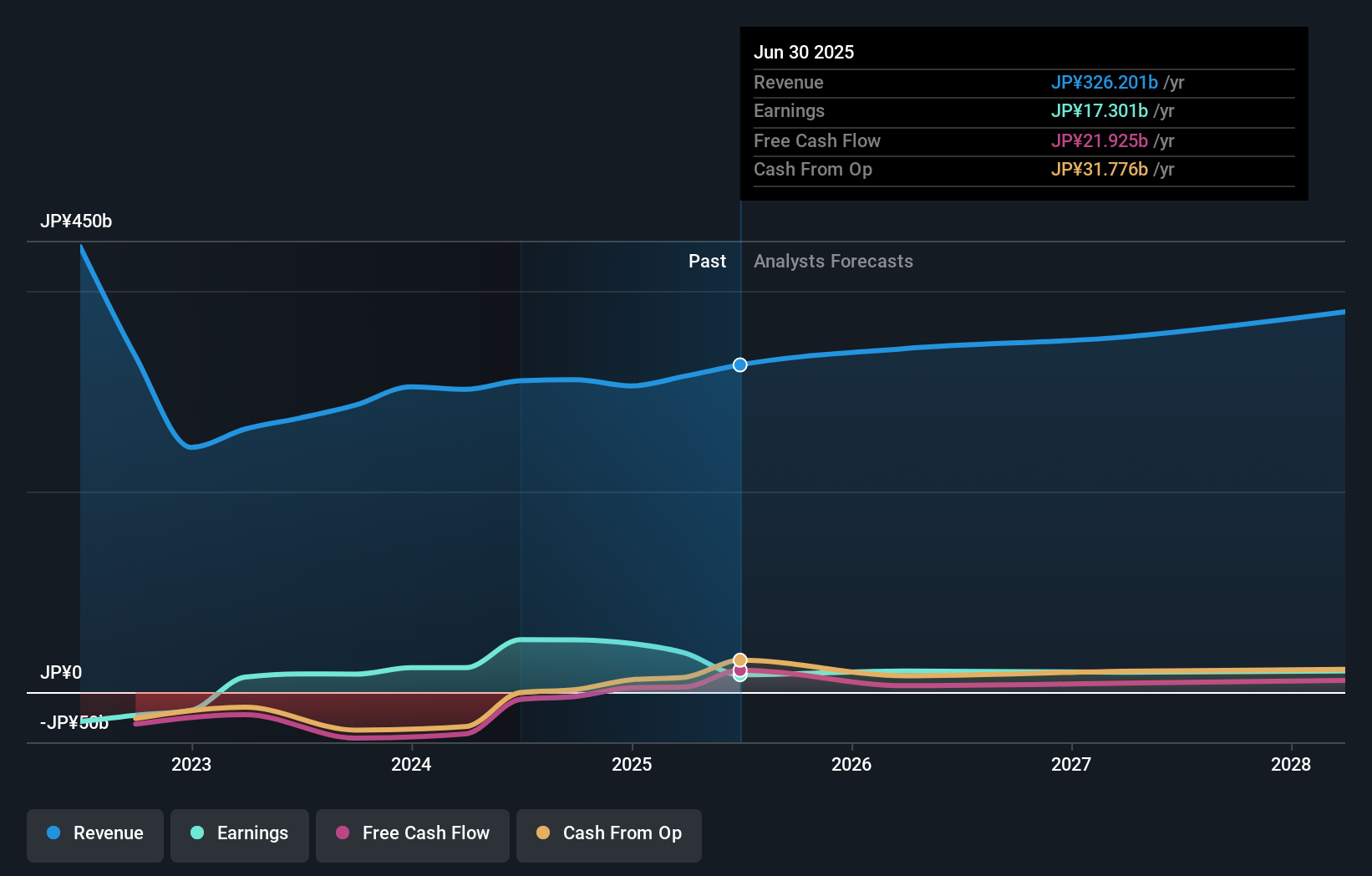Click the 2026 mark on the timeline axis
The image size is (1372, 876).
pos(851,763)
